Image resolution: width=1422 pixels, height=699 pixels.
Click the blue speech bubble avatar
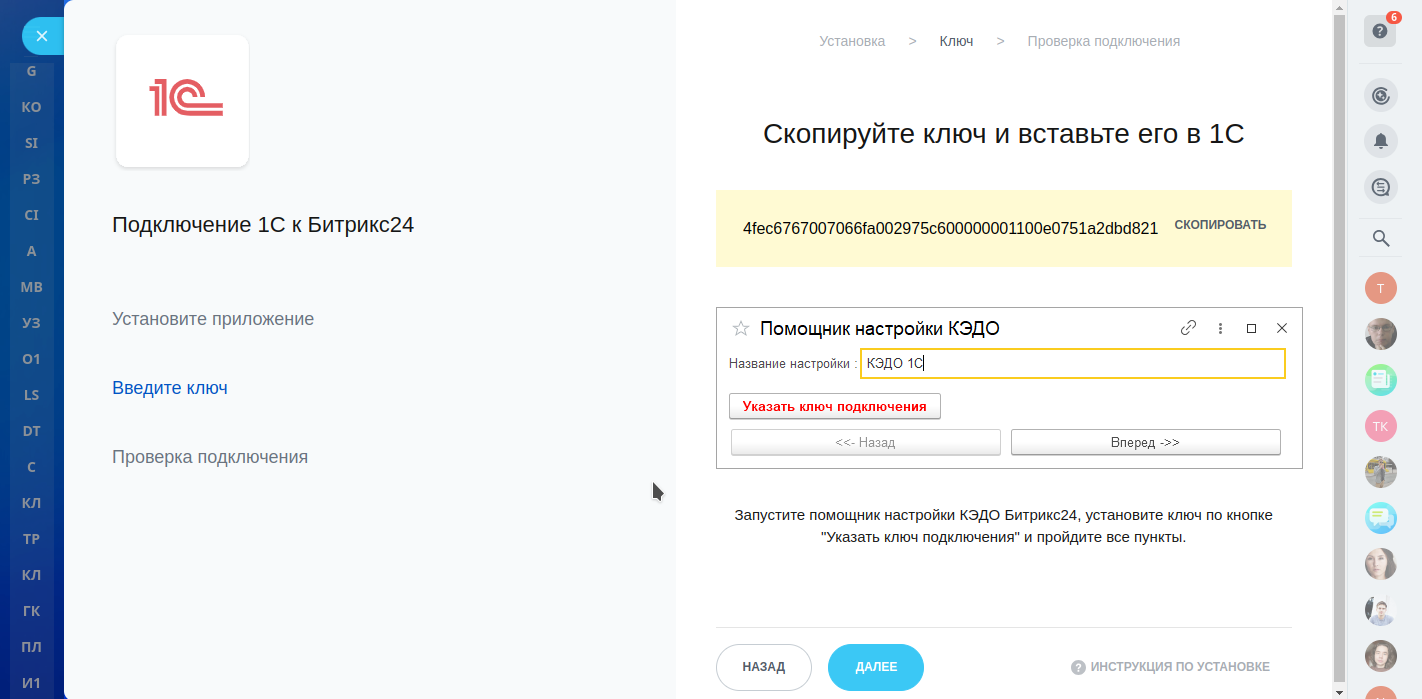coord(1381,518)
